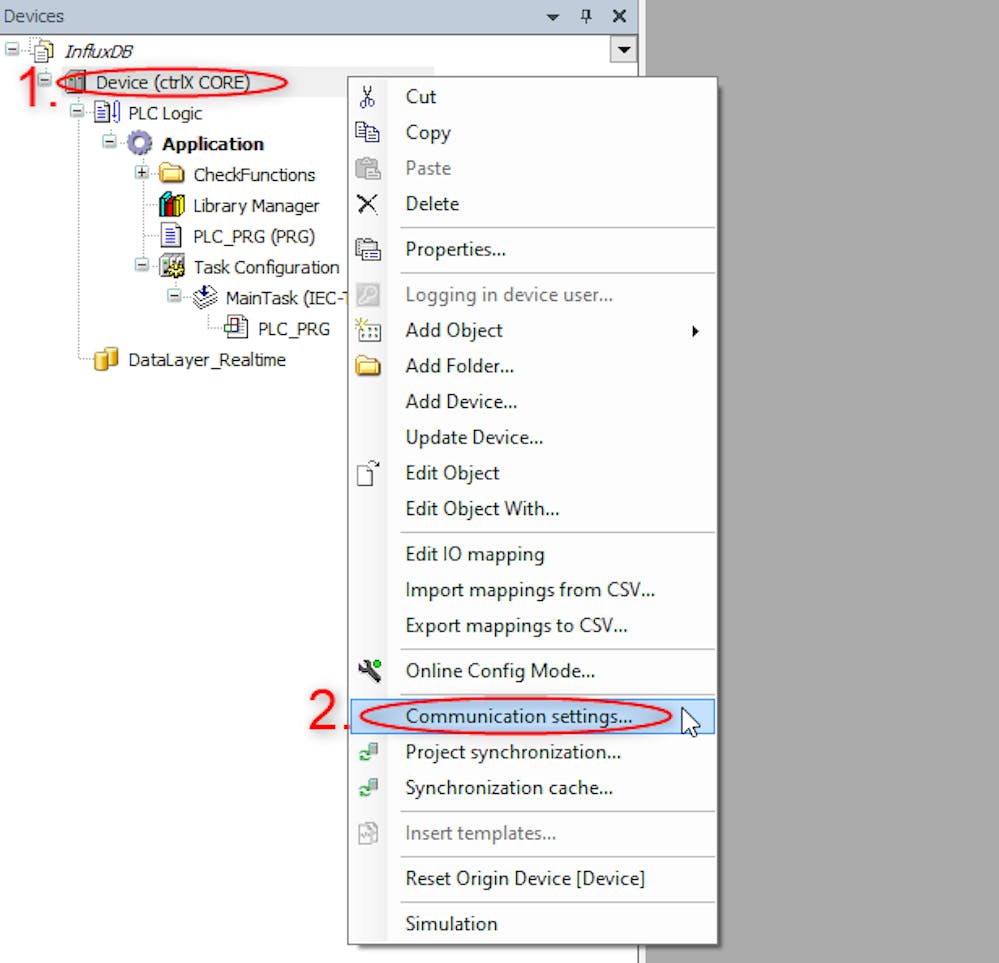This screenshot has width=999, height=963.
Task: Choose Copy from the context menu
Action: pyautogui.click(x=532, y=133)
